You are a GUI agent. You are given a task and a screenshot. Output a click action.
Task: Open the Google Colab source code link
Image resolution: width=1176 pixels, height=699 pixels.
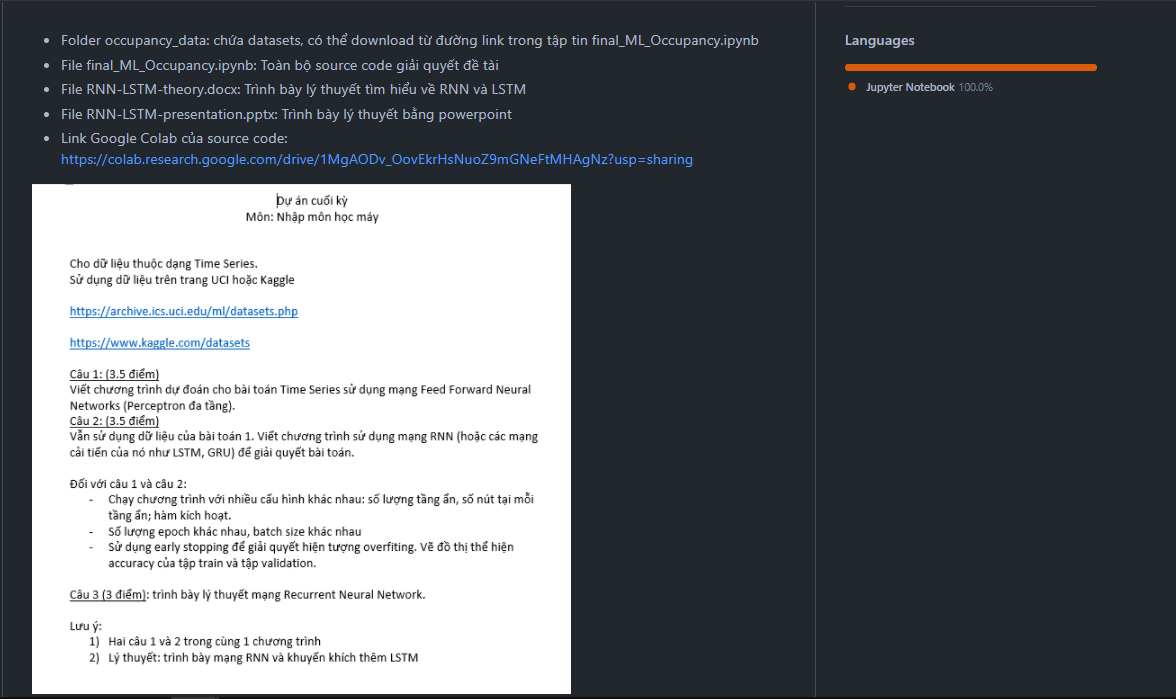376,159
